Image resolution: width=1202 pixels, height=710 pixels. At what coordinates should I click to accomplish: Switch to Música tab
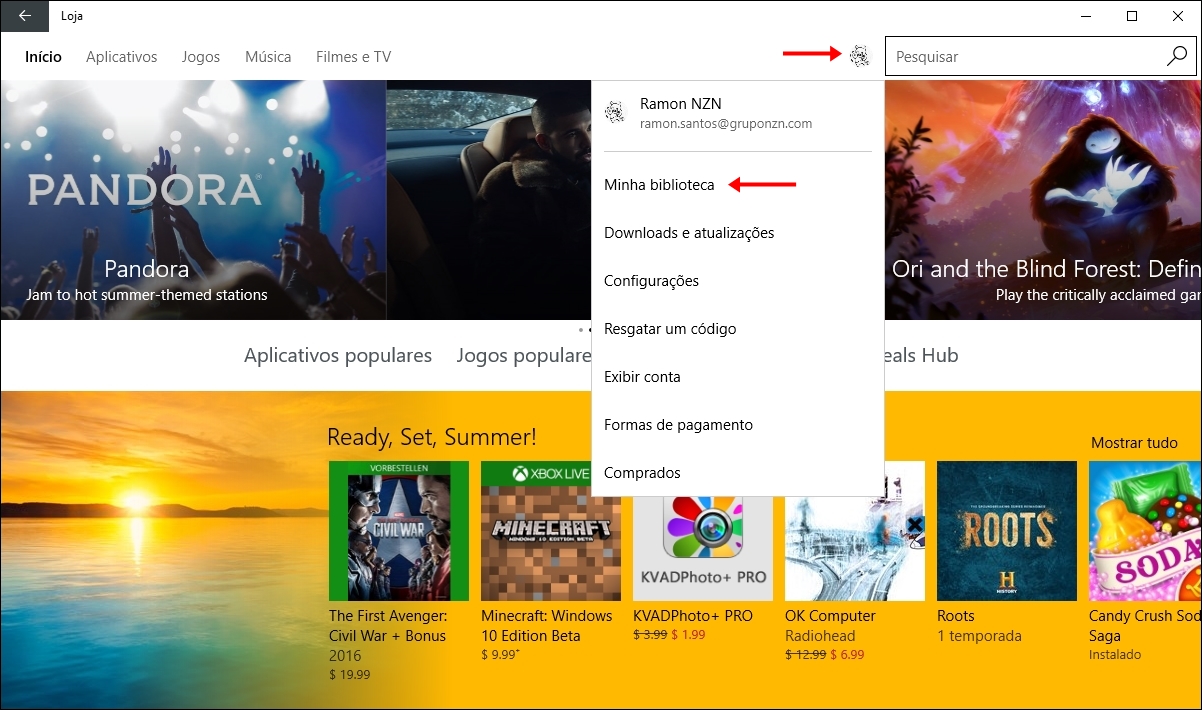pyautogui.click(x=268, y=57)
